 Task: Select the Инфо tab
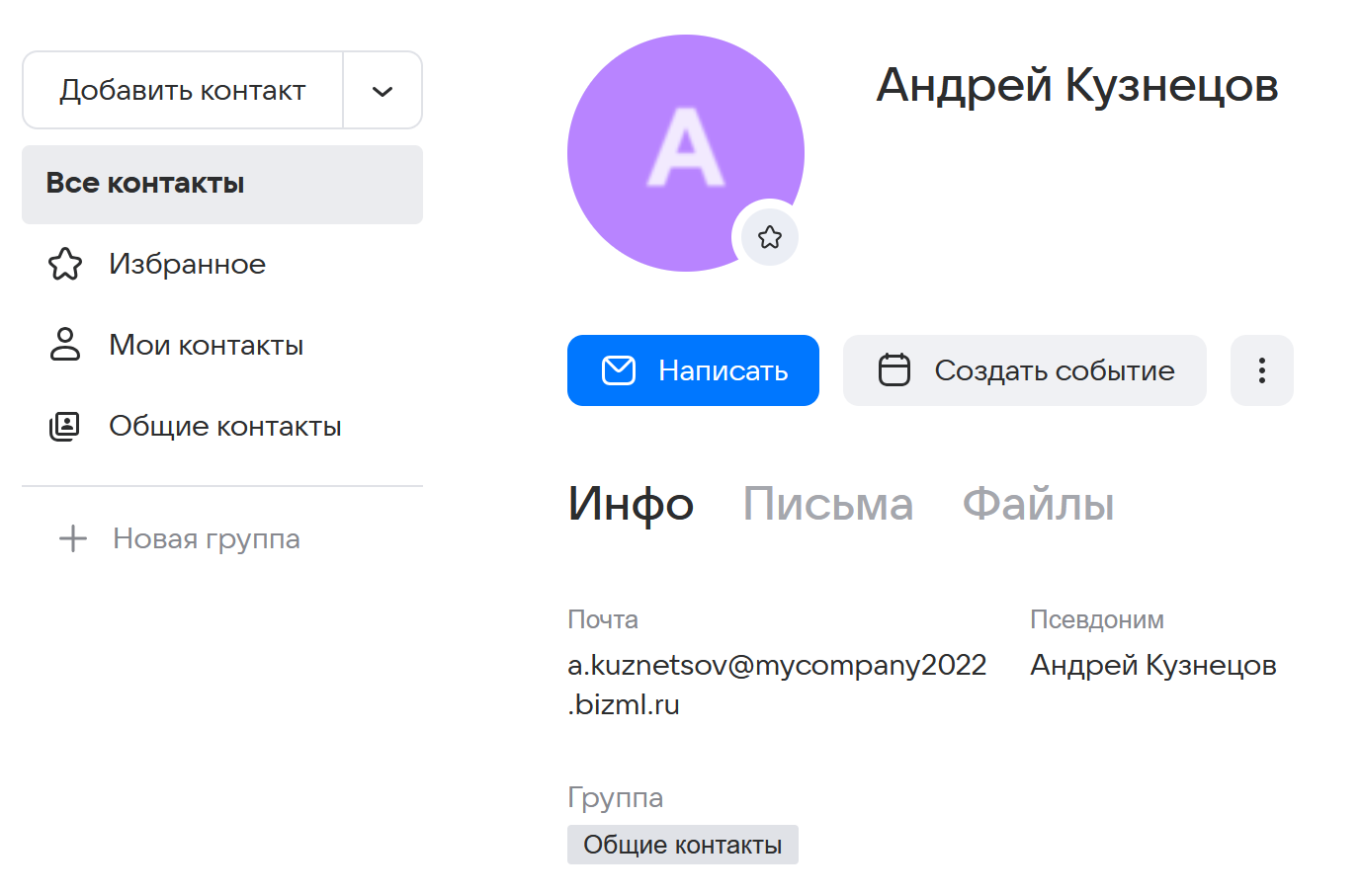click(631, 504)
